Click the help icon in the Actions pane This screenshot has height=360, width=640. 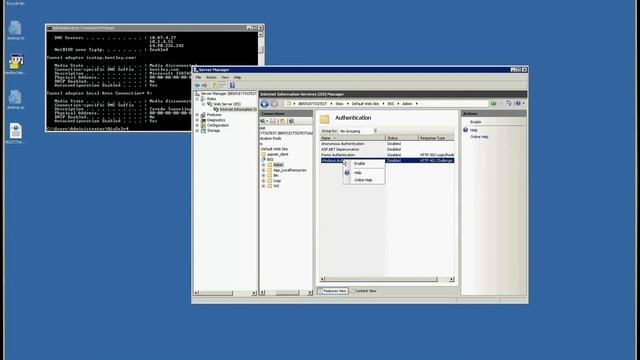coord(465,130)
